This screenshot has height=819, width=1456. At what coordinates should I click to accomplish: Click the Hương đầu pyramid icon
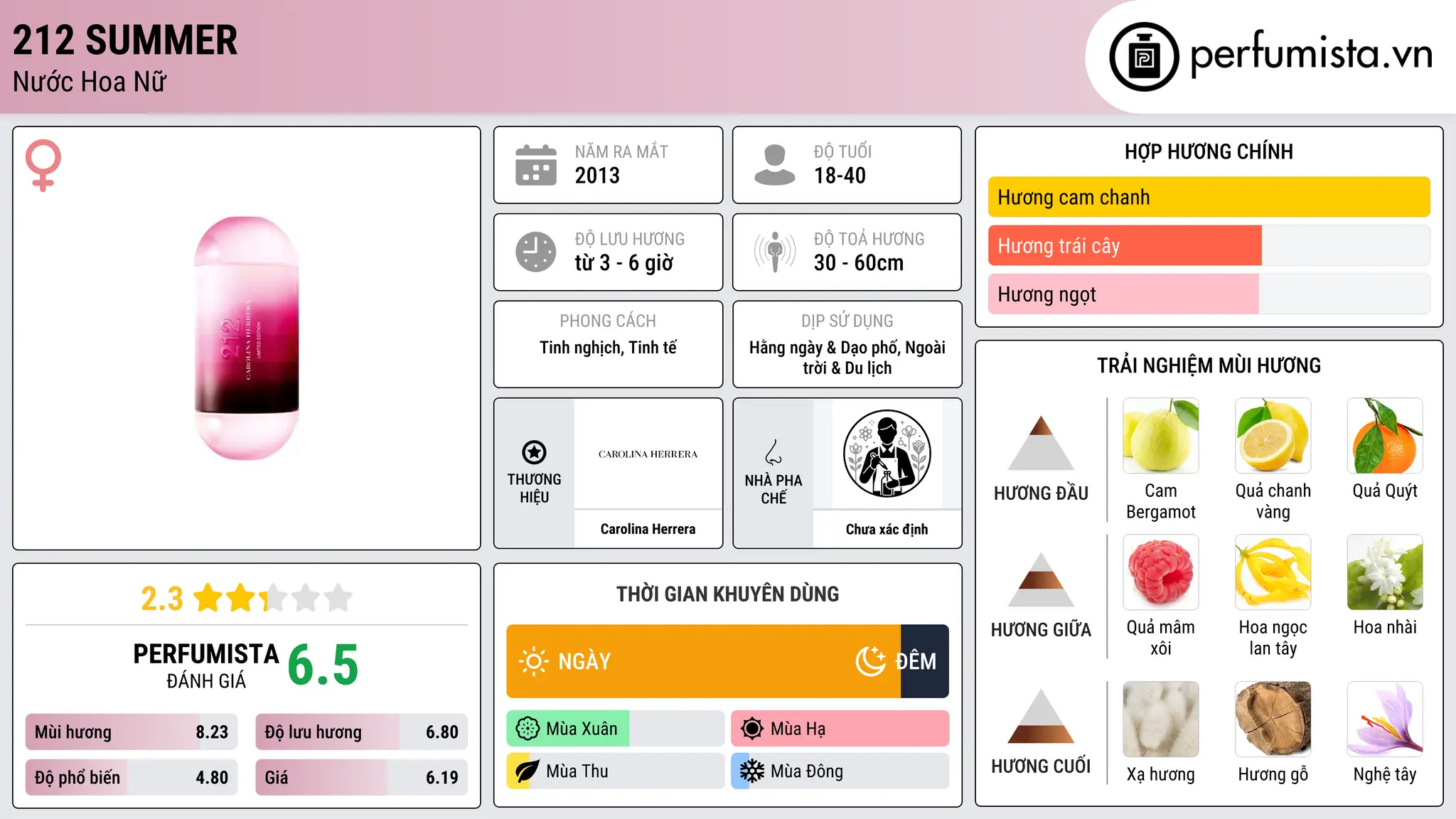click(x=1041, y=443)
